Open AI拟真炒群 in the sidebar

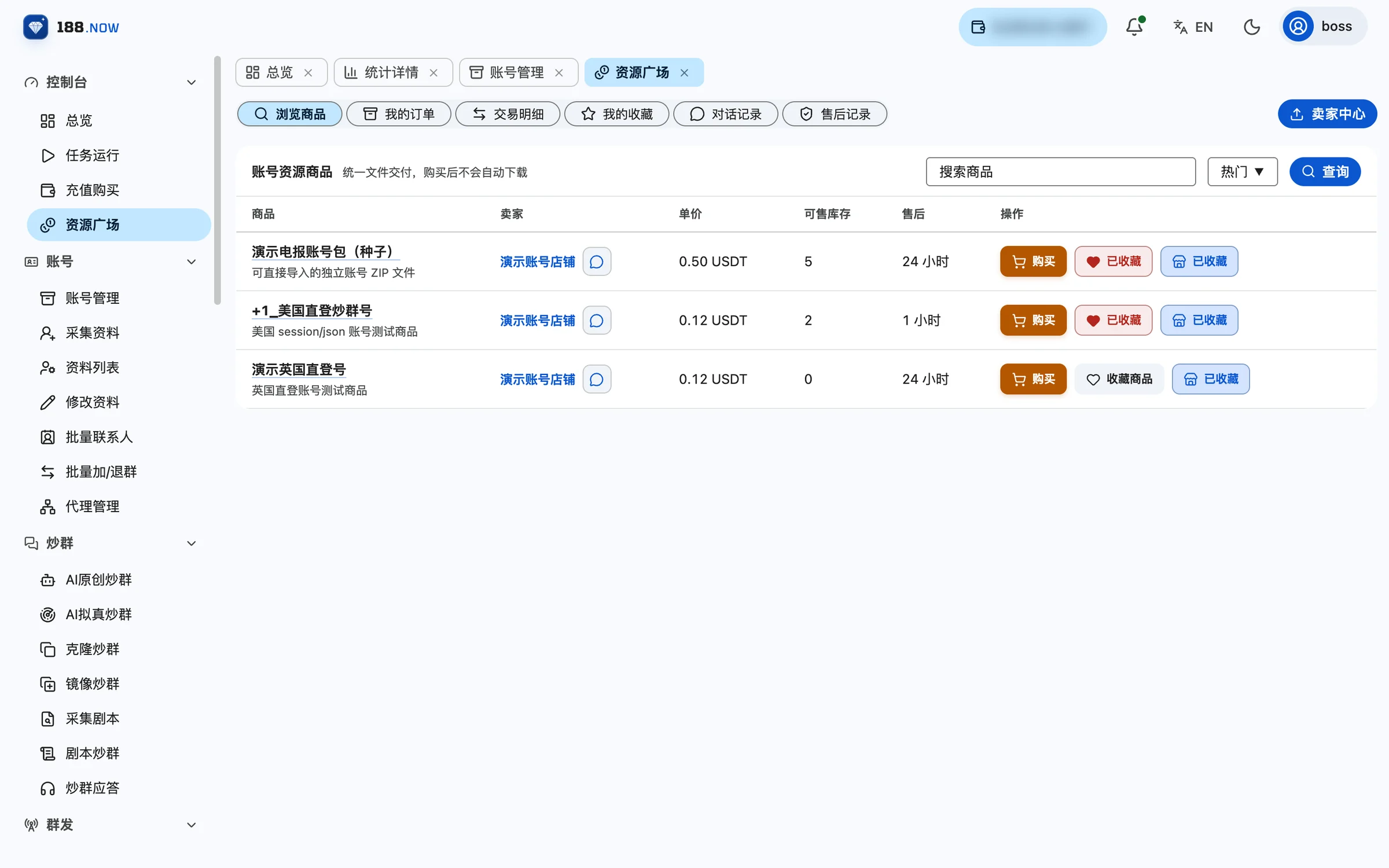point(119,614)
